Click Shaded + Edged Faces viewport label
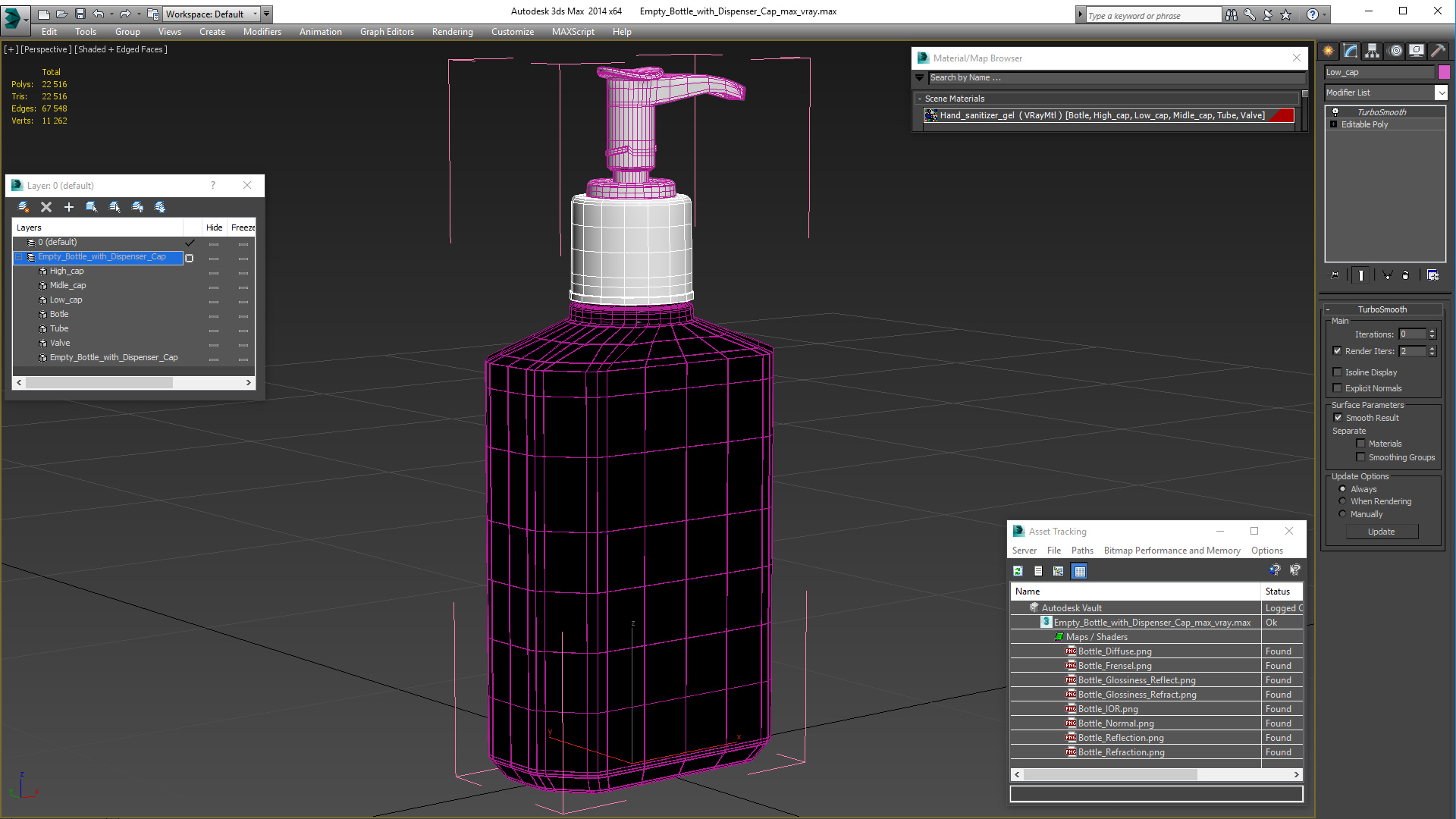The image size is (1456, 819). tap(120, 49)
